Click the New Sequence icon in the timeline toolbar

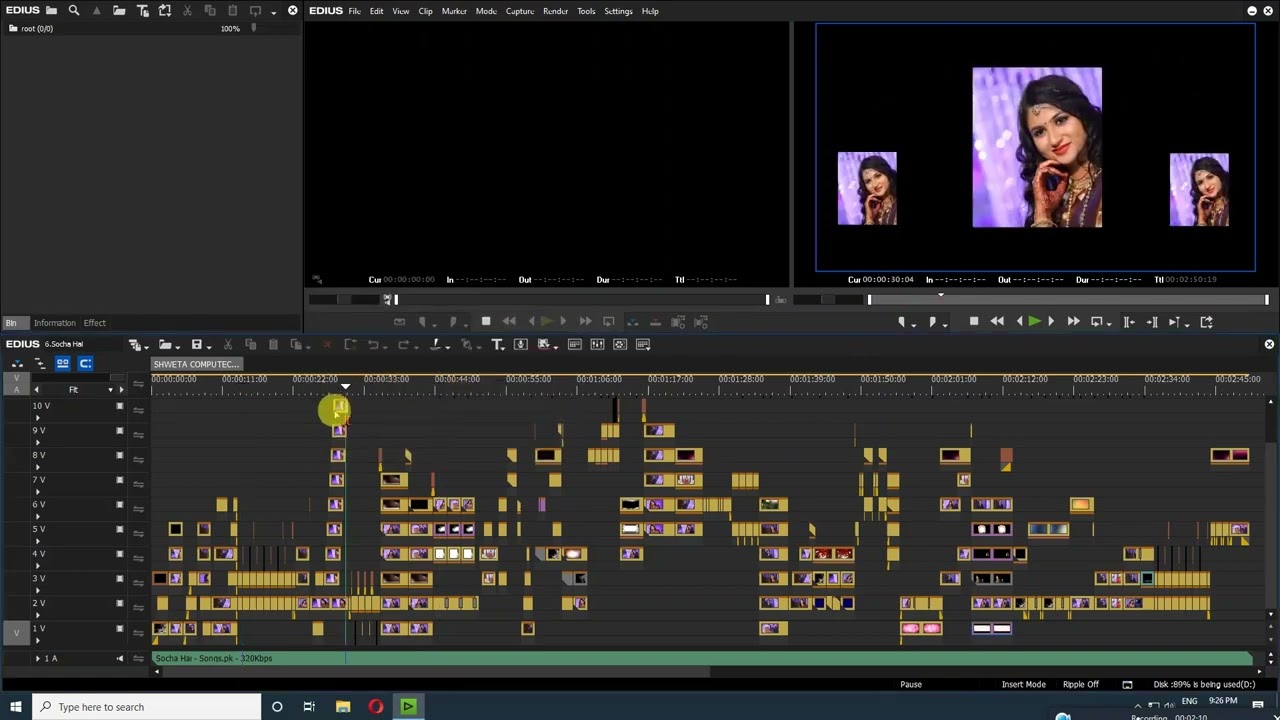pyautogui.click(x=135, y=345)
